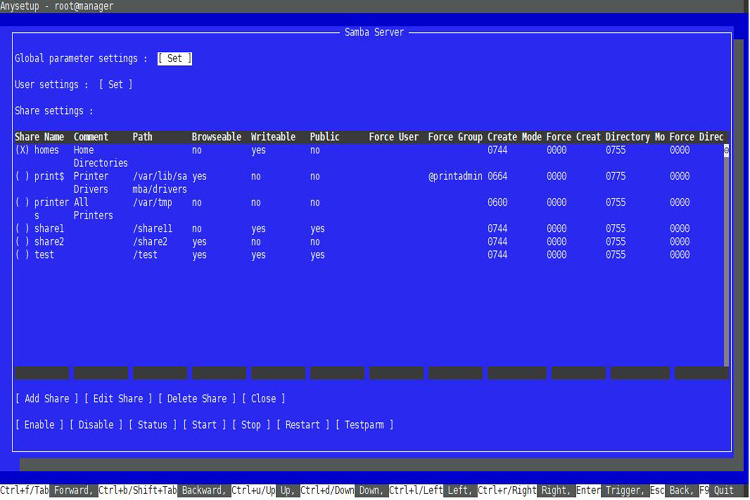
Task: Click the /share2 path cell
Action: (x=150, y=242)
